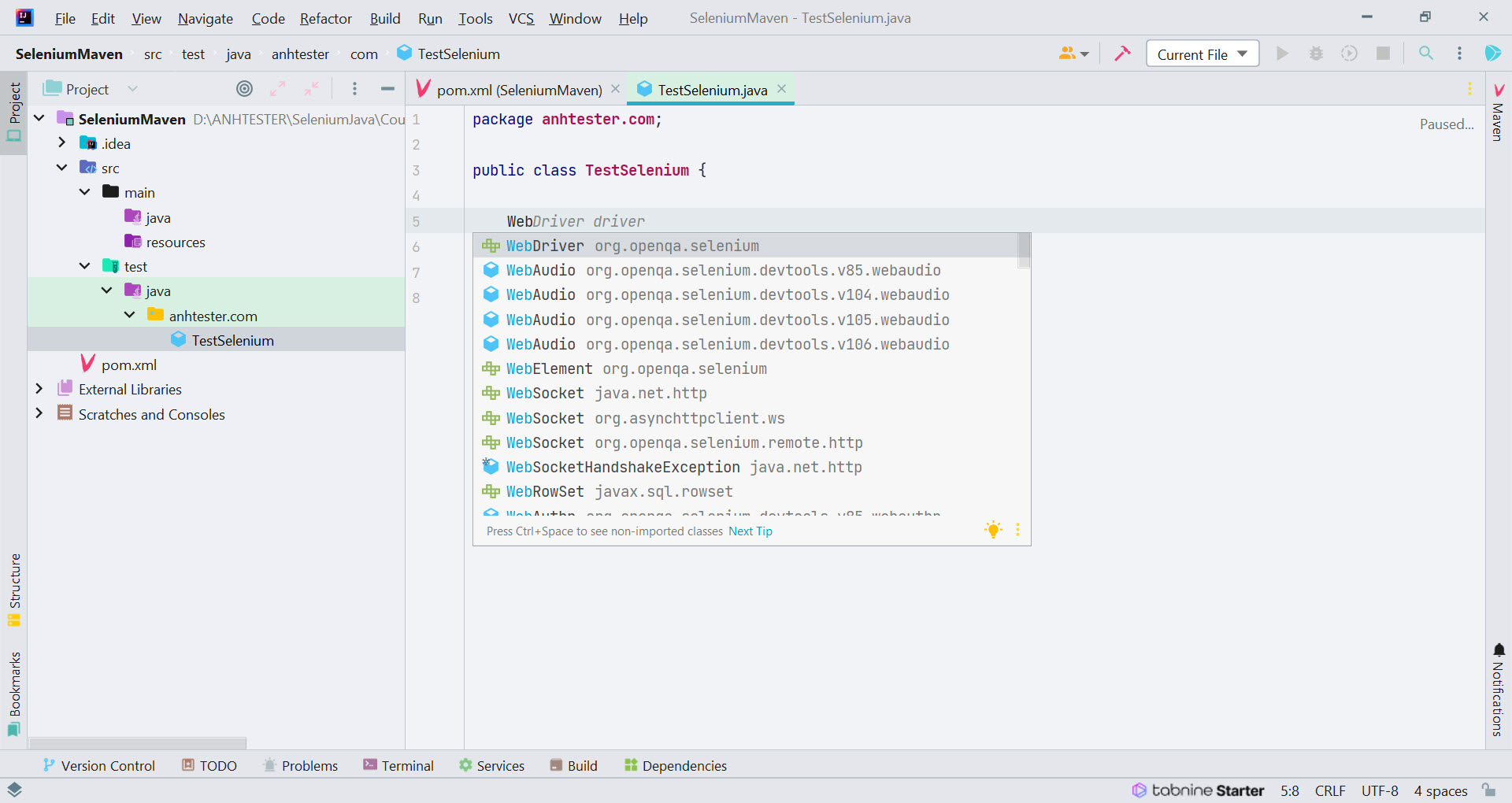Toggle the Structure tool window

click(14, 590)
